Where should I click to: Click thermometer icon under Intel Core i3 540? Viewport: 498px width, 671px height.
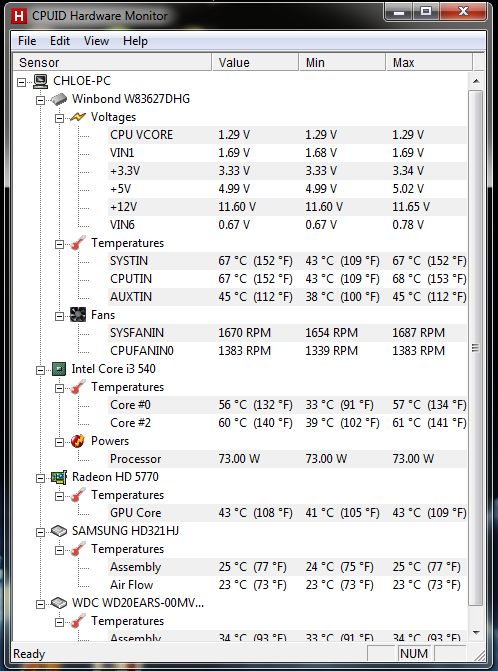(x=77, y=387)
